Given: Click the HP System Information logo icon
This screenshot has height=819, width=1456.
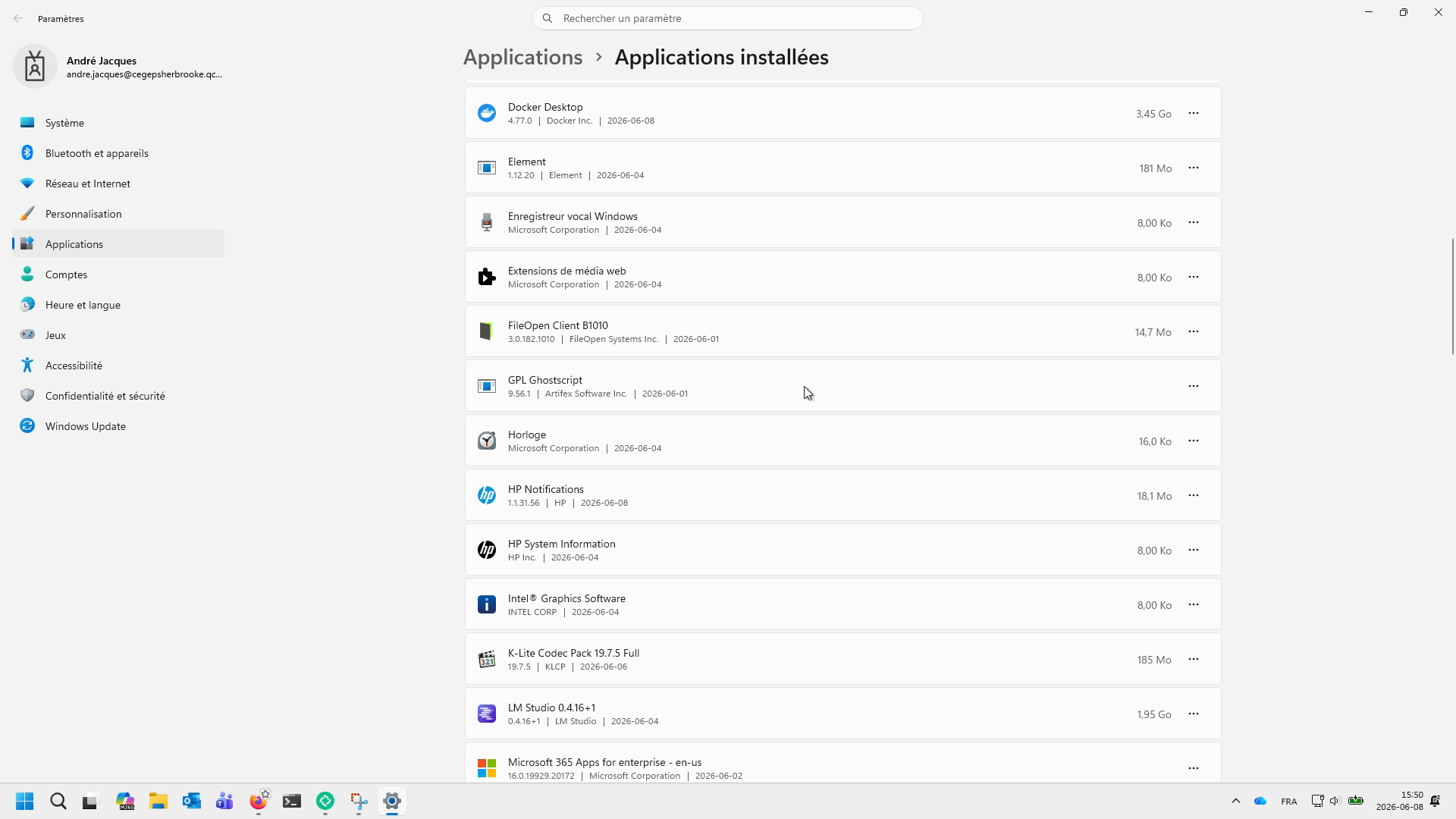Looking at the screenshot, I should 487,550.
